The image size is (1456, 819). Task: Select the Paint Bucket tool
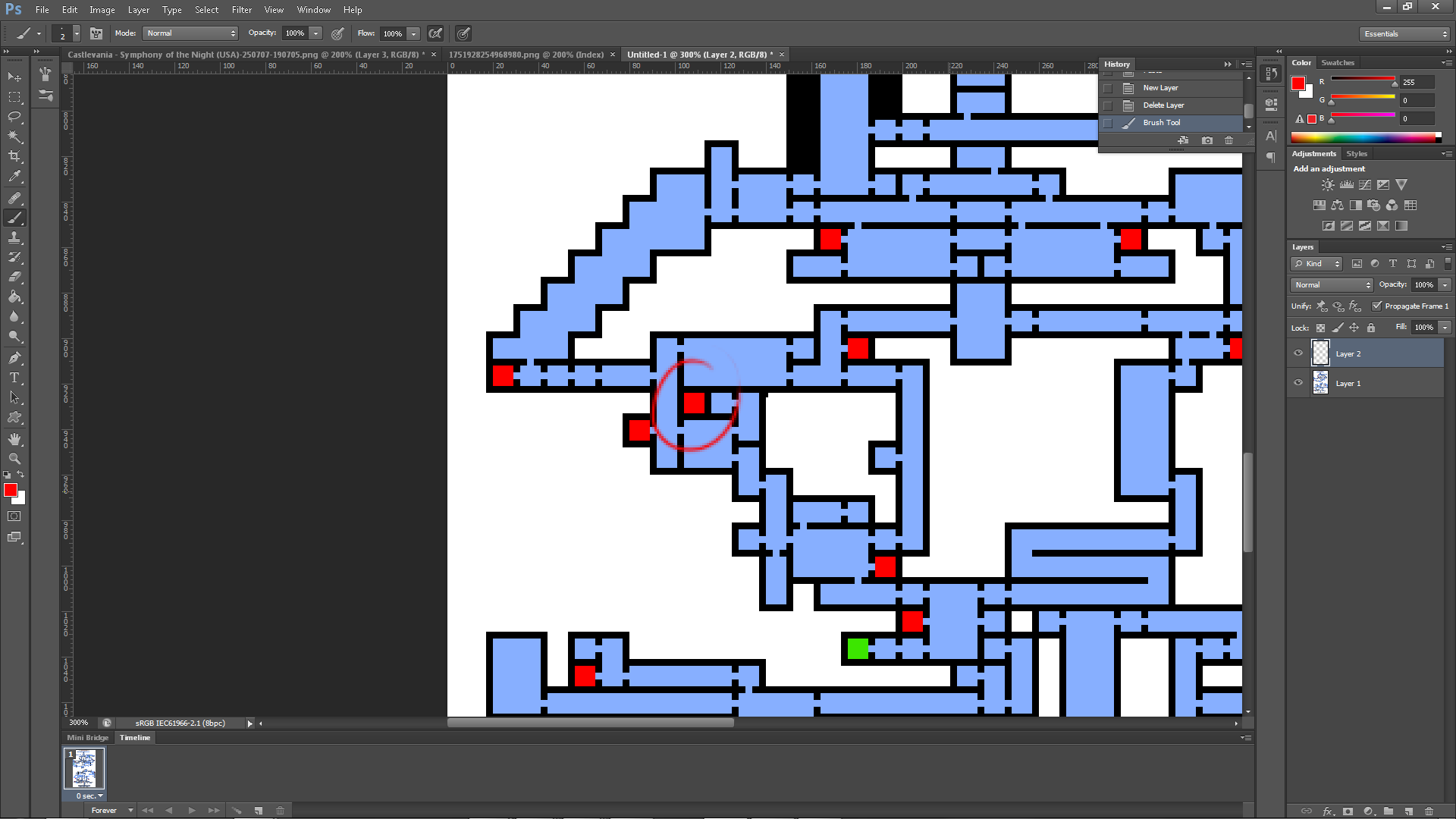[14, 297]
